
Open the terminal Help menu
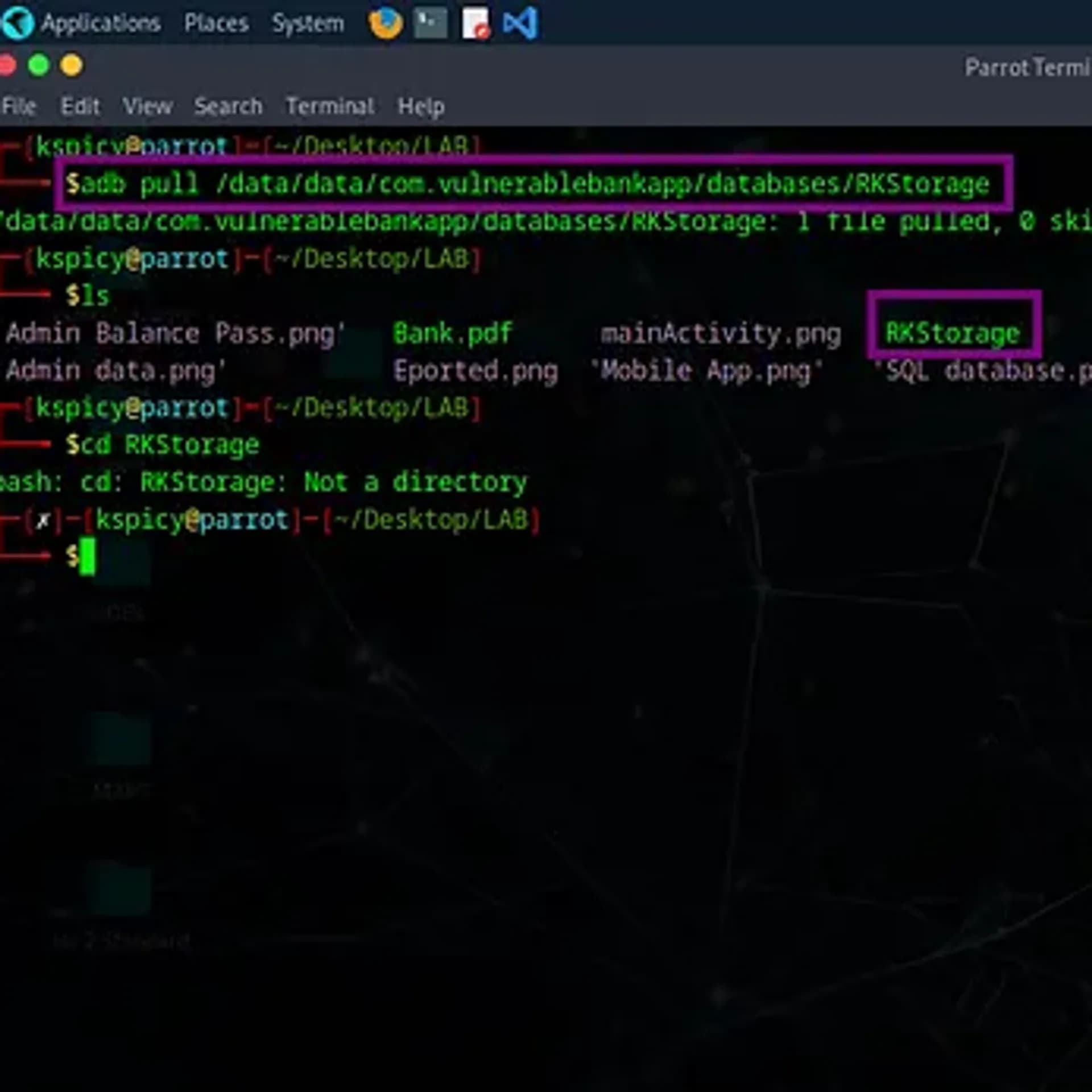point(421,107)
